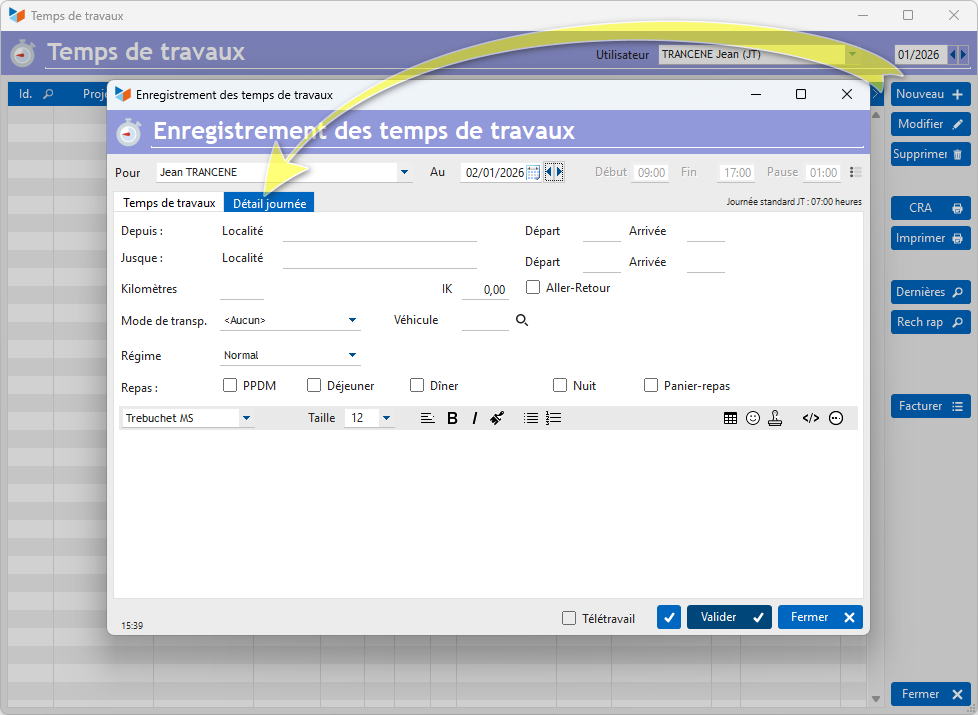The width and height of the screenshot is (978, 715).
Task: Click the HTML source code icon
Action: [810, 419]
